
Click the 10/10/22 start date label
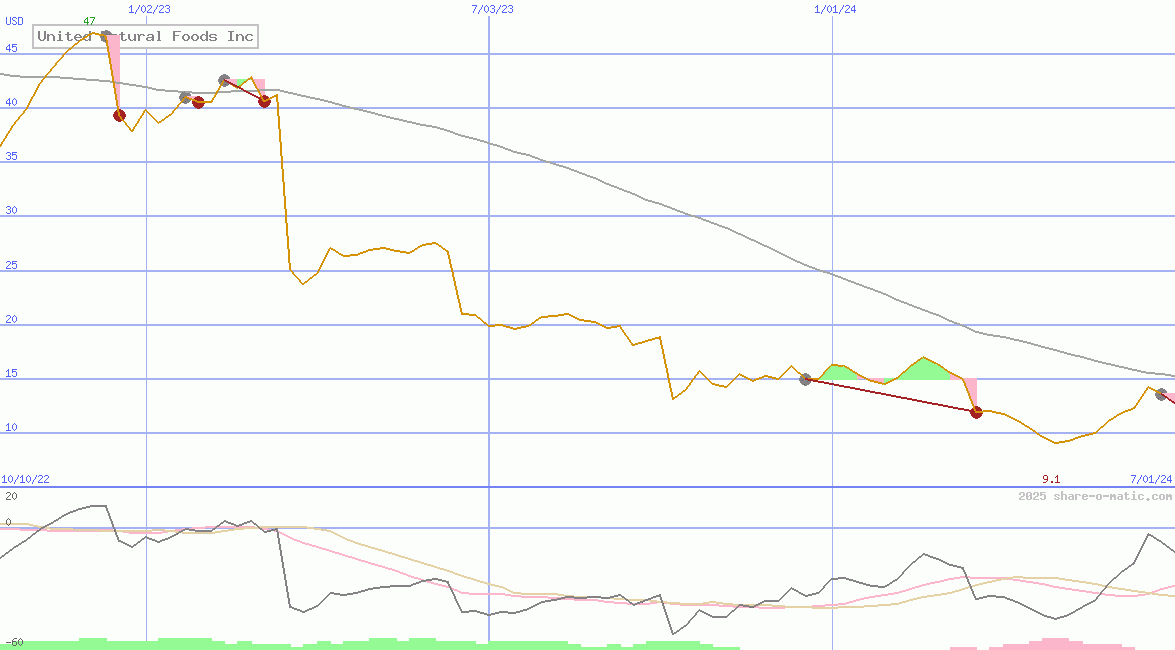point(26,480)
